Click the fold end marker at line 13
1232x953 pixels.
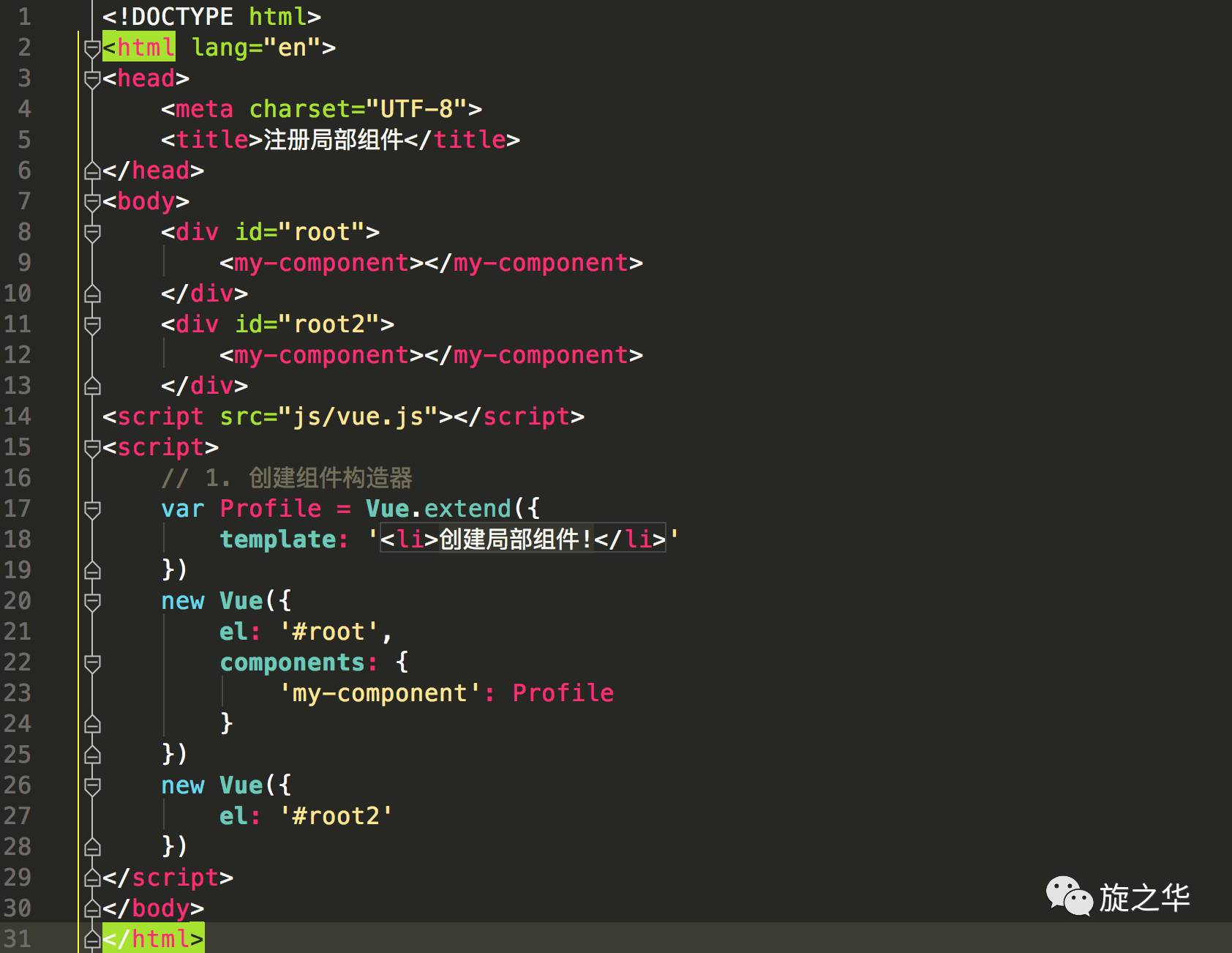pyautogui.click(x=92, y=386)
